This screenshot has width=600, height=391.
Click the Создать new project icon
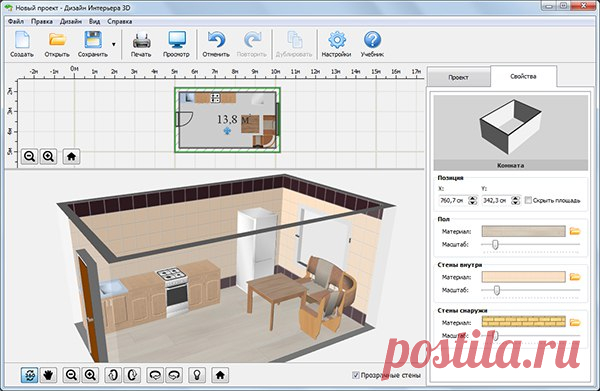coord(22,40)
